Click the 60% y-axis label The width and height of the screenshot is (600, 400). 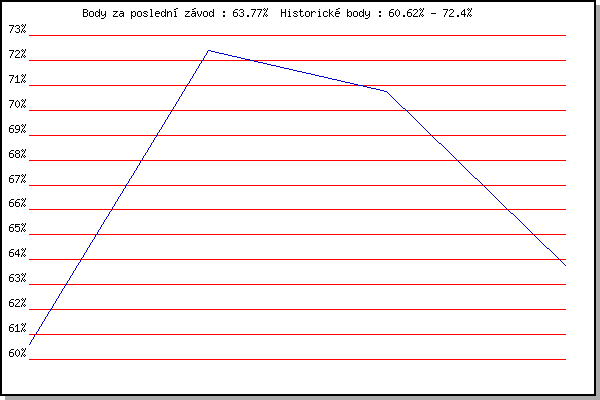click(17, 353)
